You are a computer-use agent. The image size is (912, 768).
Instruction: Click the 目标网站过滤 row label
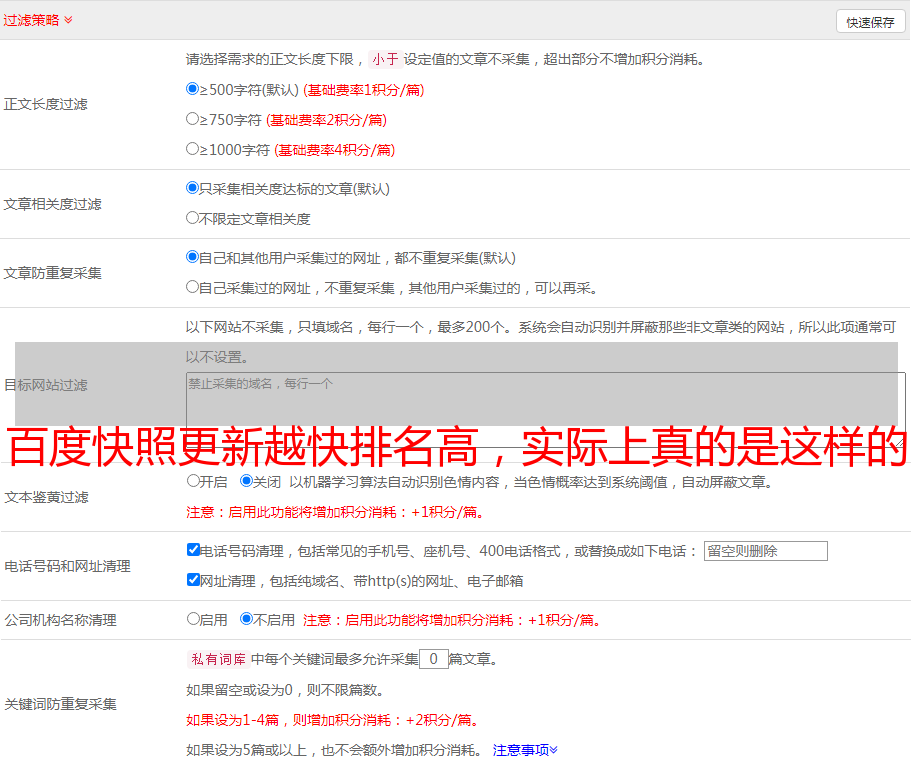46,385
